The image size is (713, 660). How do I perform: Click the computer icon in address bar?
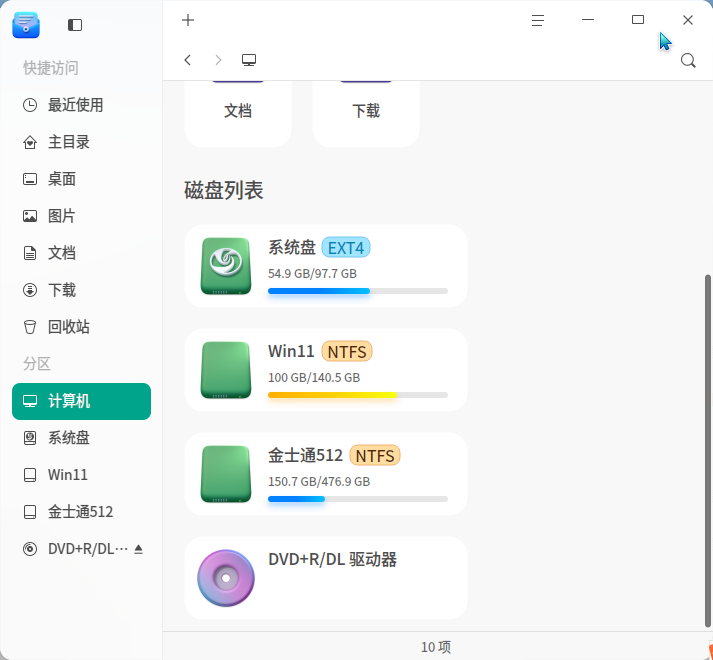[x=249, y=60]
